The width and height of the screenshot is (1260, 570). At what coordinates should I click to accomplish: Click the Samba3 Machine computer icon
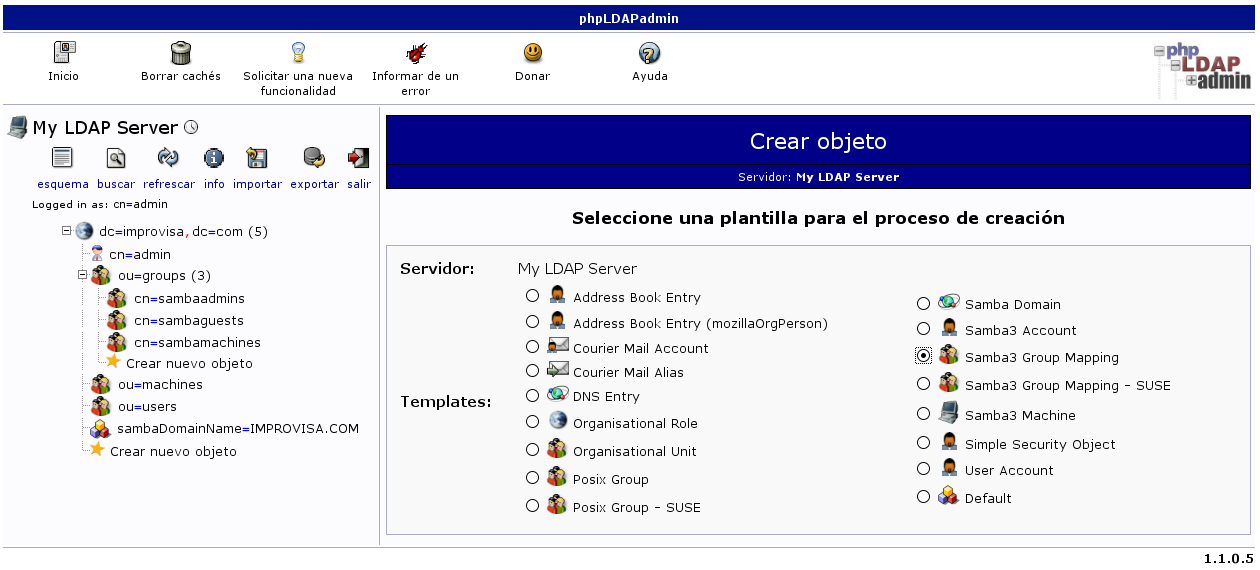tap(948, 413)
